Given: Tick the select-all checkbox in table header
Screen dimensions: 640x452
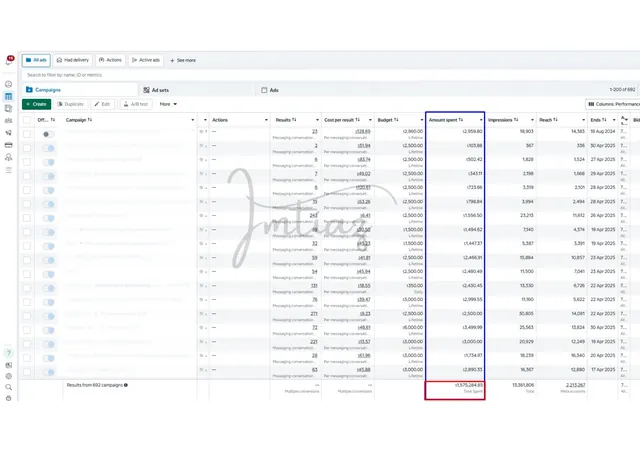Looking at the screenshot, I should [x=27, y=120].
